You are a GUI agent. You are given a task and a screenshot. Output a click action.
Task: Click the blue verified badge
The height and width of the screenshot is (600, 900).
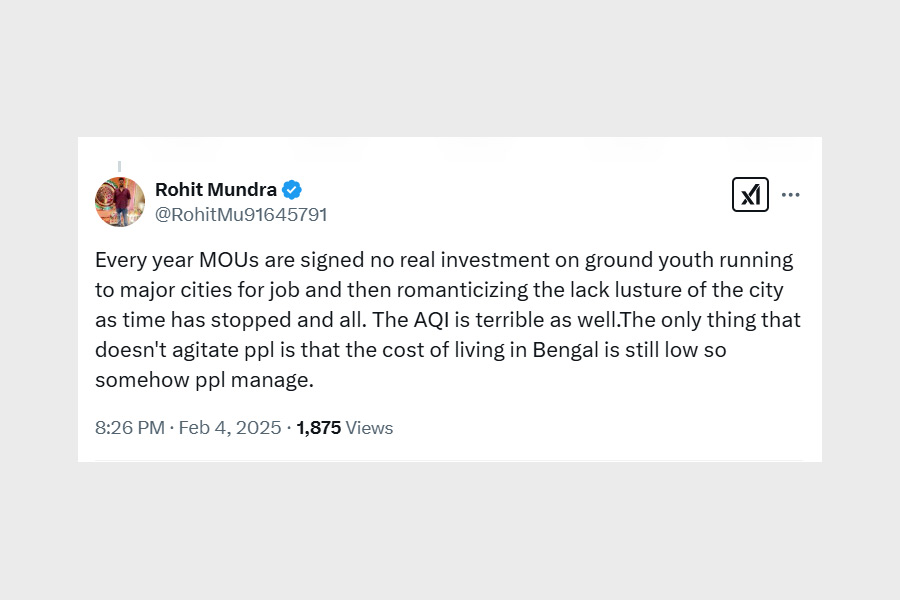(x=292, y=190)
